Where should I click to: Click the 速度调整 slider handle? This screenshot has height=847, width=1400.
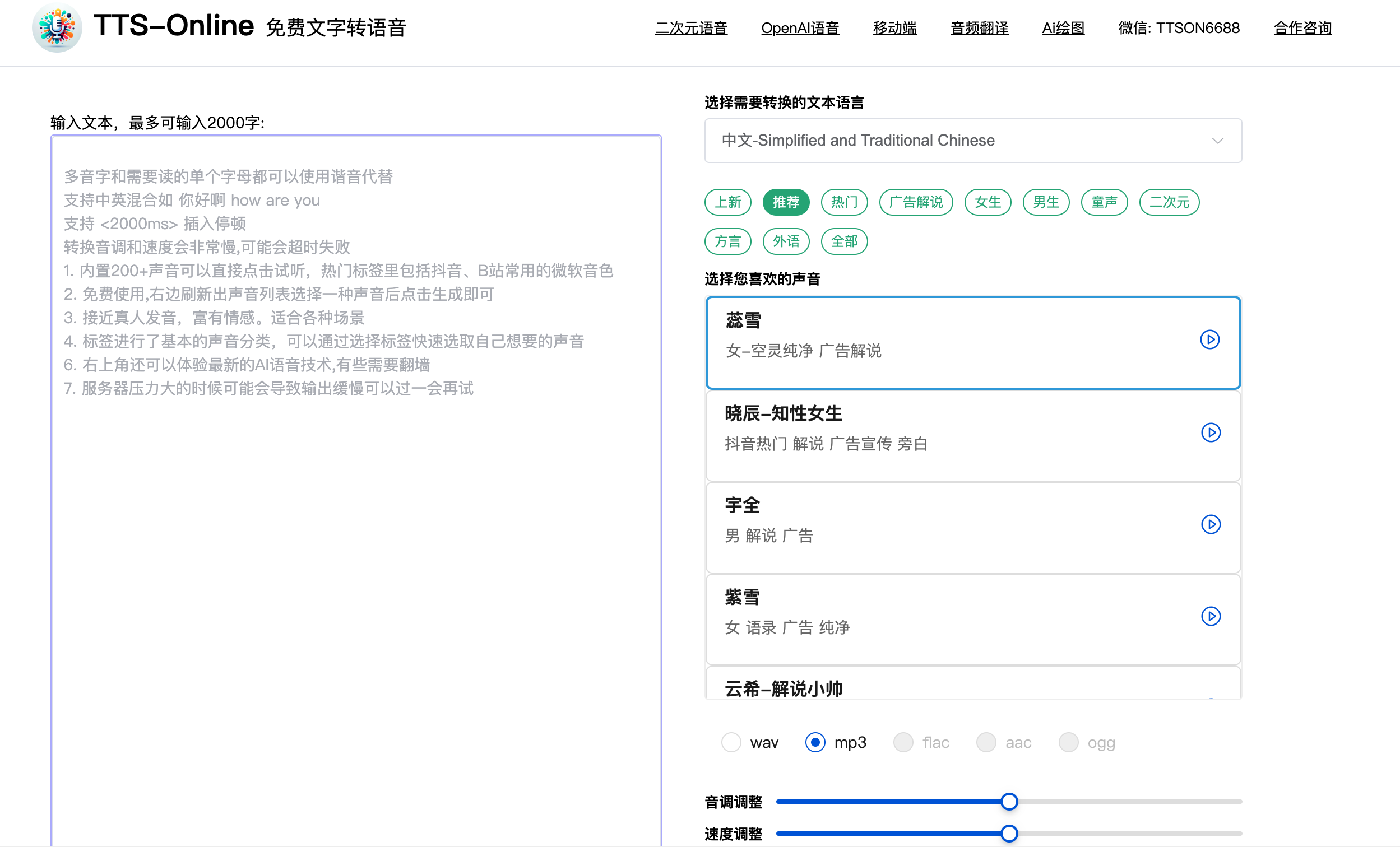point(1009,834)
